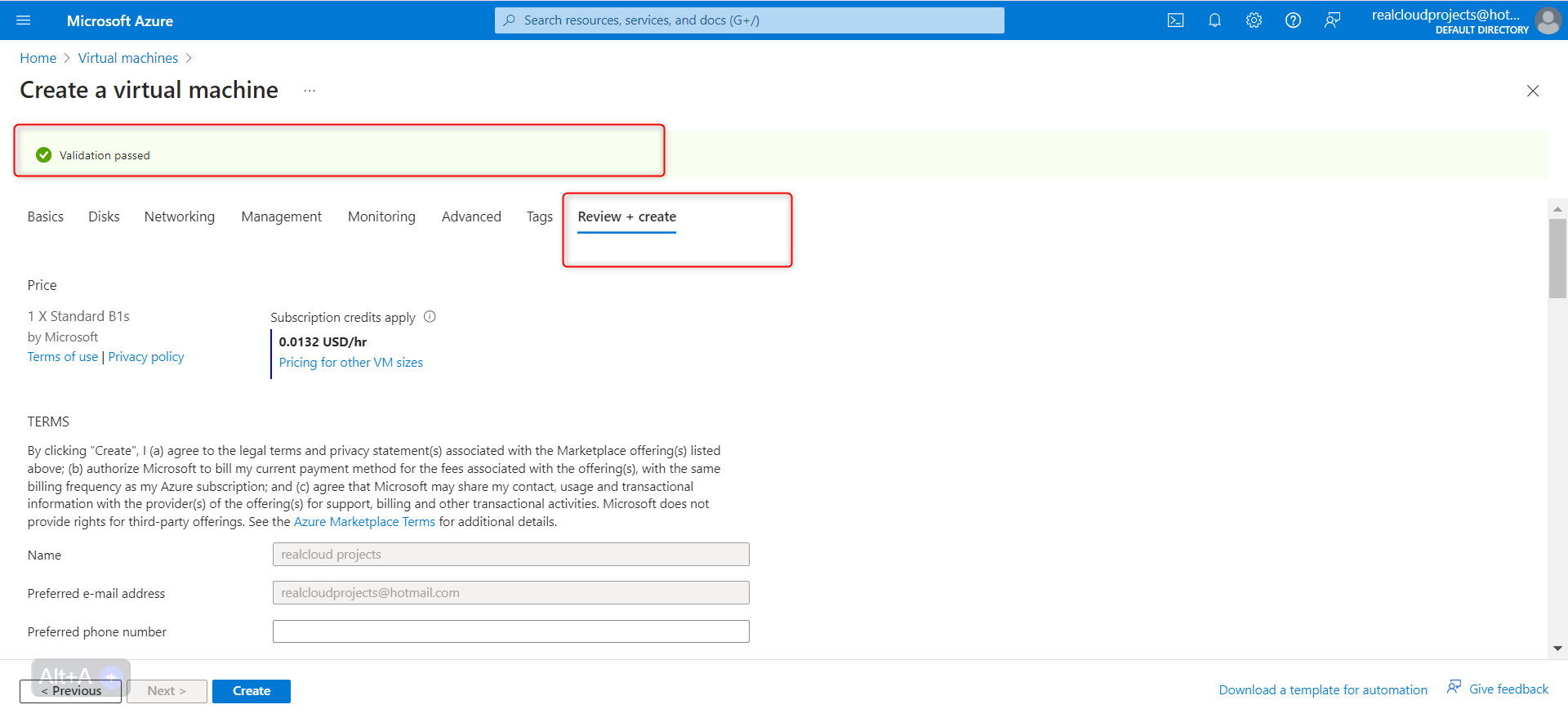Viewport: 1568px width, 727px height.
Task: Click the DEFAULT DIRECTORY label
Action: point(1482,30)
